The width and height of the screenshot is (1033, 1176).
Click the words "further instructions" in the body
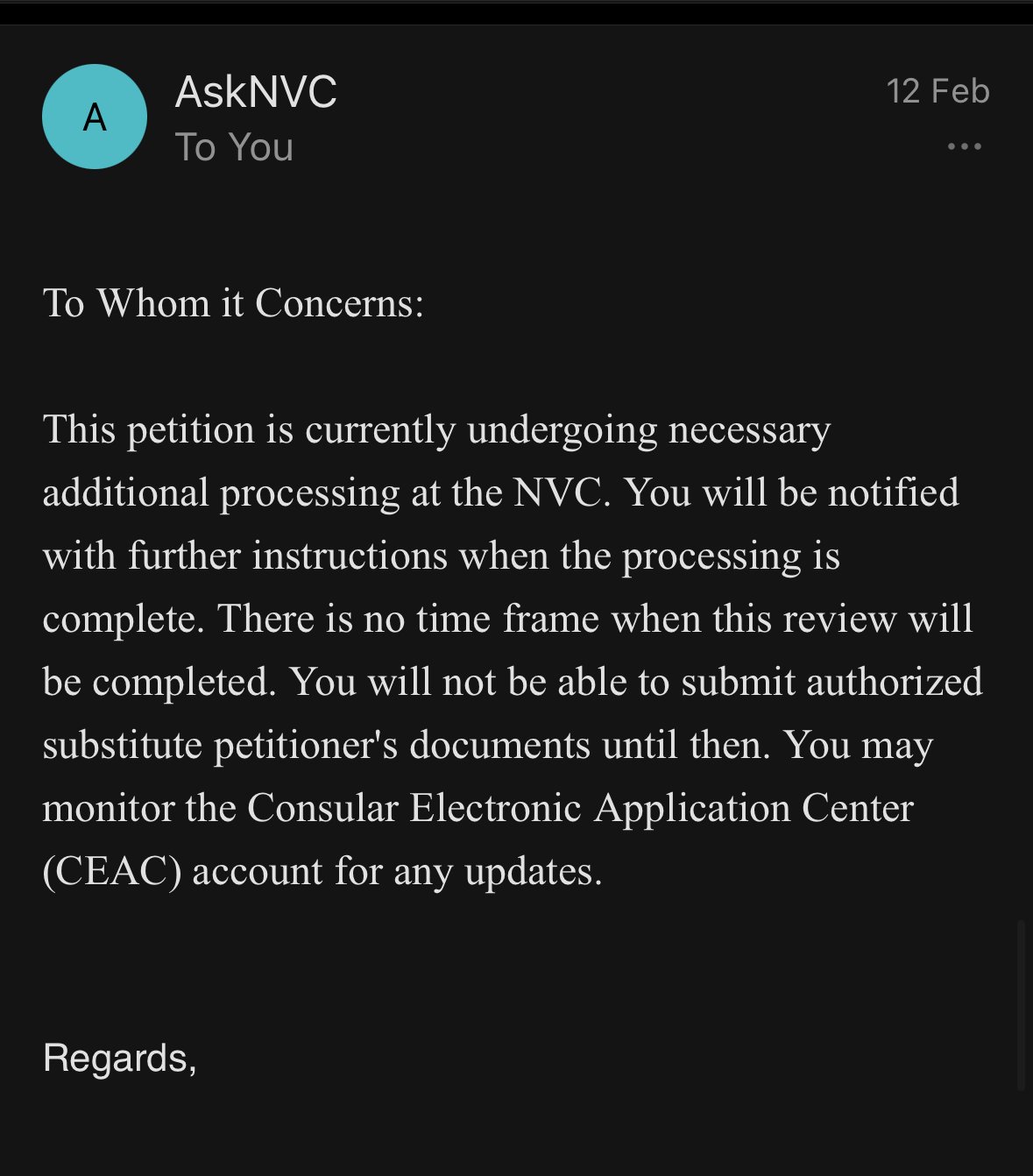point(287,556)
